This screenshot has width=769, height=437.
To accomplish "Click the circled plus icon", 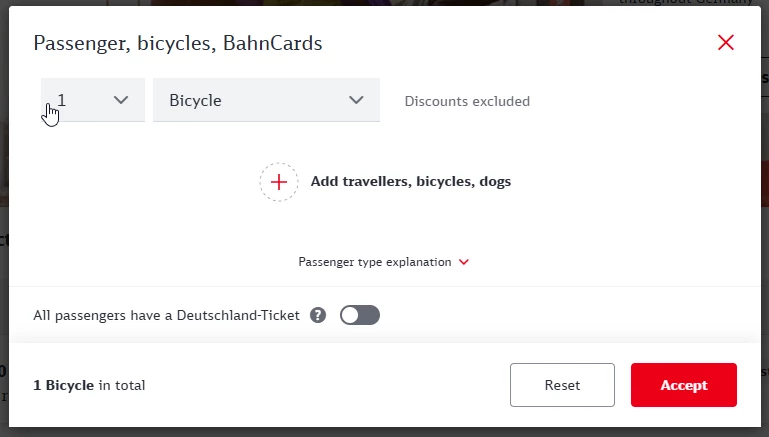I will pos(279,182).
